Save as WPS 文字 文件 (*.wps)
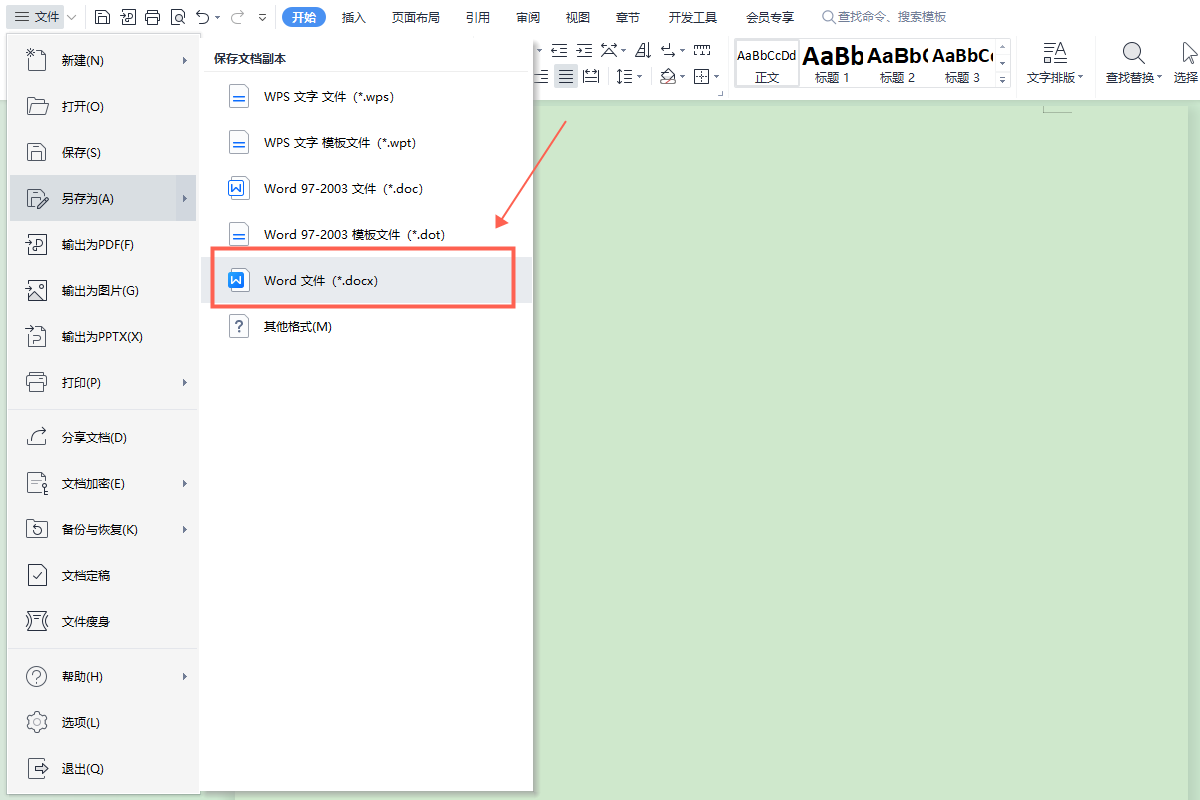 [x=366, y=96]
